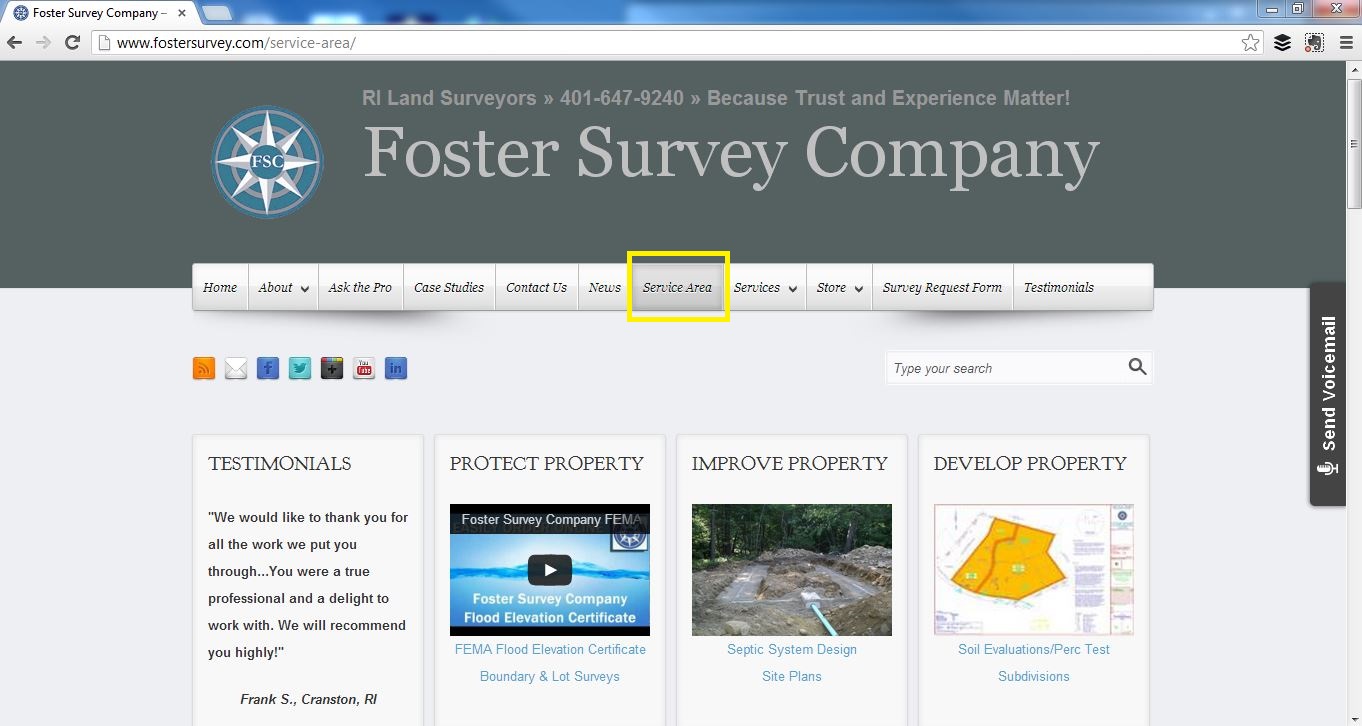Open the Soil Evaluations/Perc Test link
Screen dimensions: 1362x726
coord(1034,649)
